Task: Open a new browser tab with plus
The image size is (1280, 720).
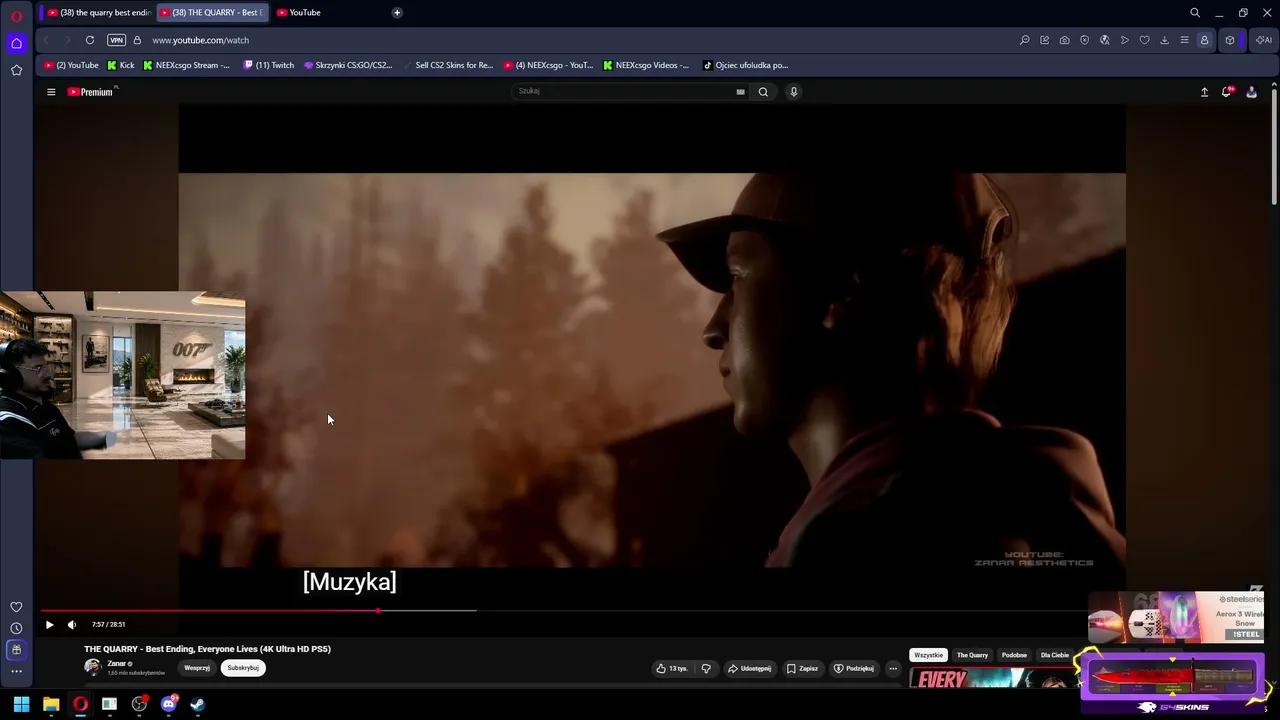Action: (397, 13)
